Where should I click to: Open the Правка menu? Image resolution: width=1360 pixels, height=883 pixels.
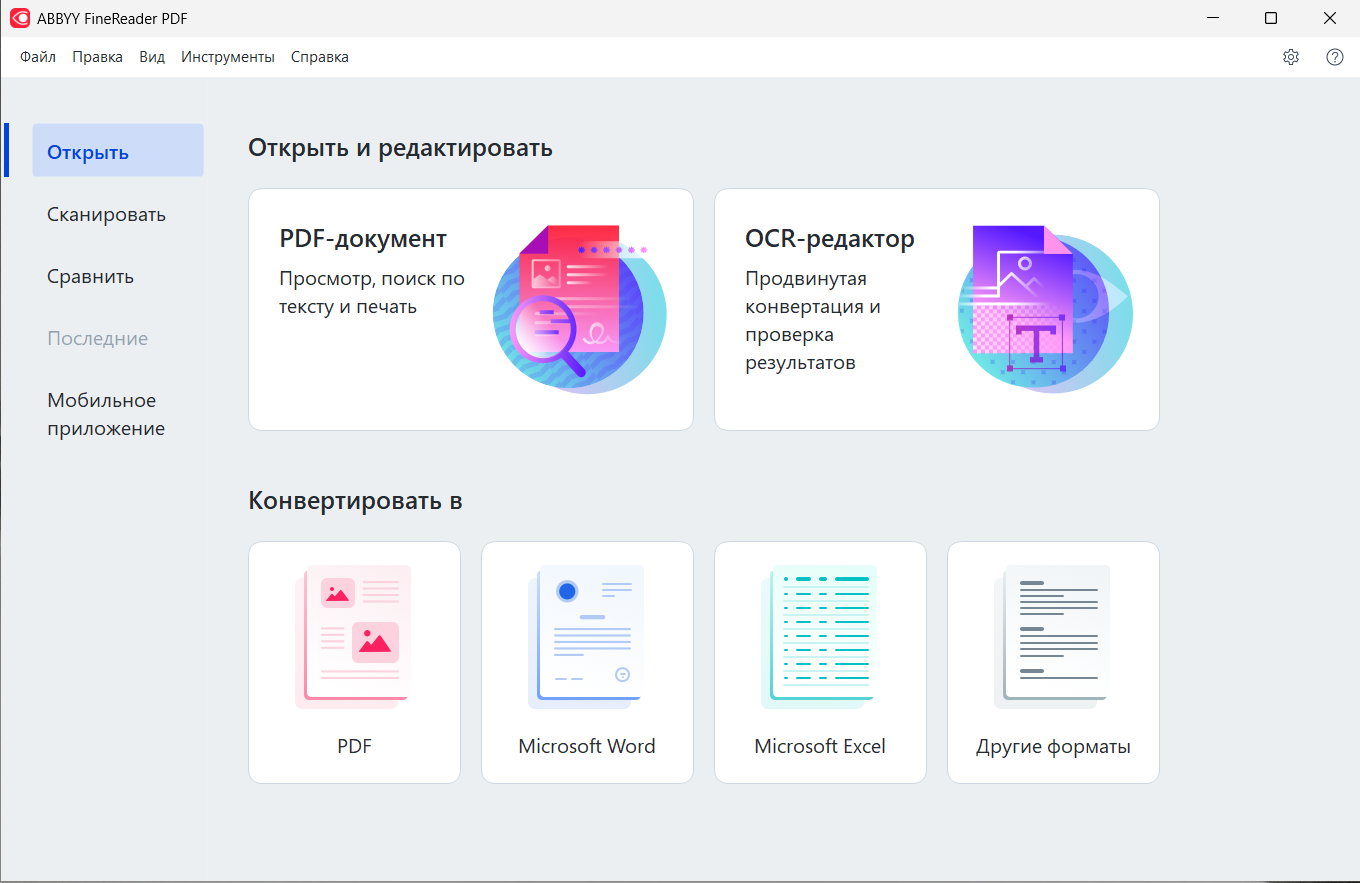click(97, 57)
